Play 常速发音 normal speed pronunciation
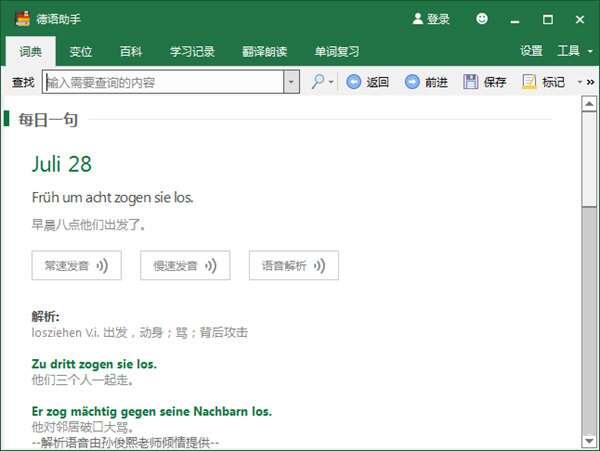This screenshot has width=600, height=451. pyautogui.click(x=76, y=265)
